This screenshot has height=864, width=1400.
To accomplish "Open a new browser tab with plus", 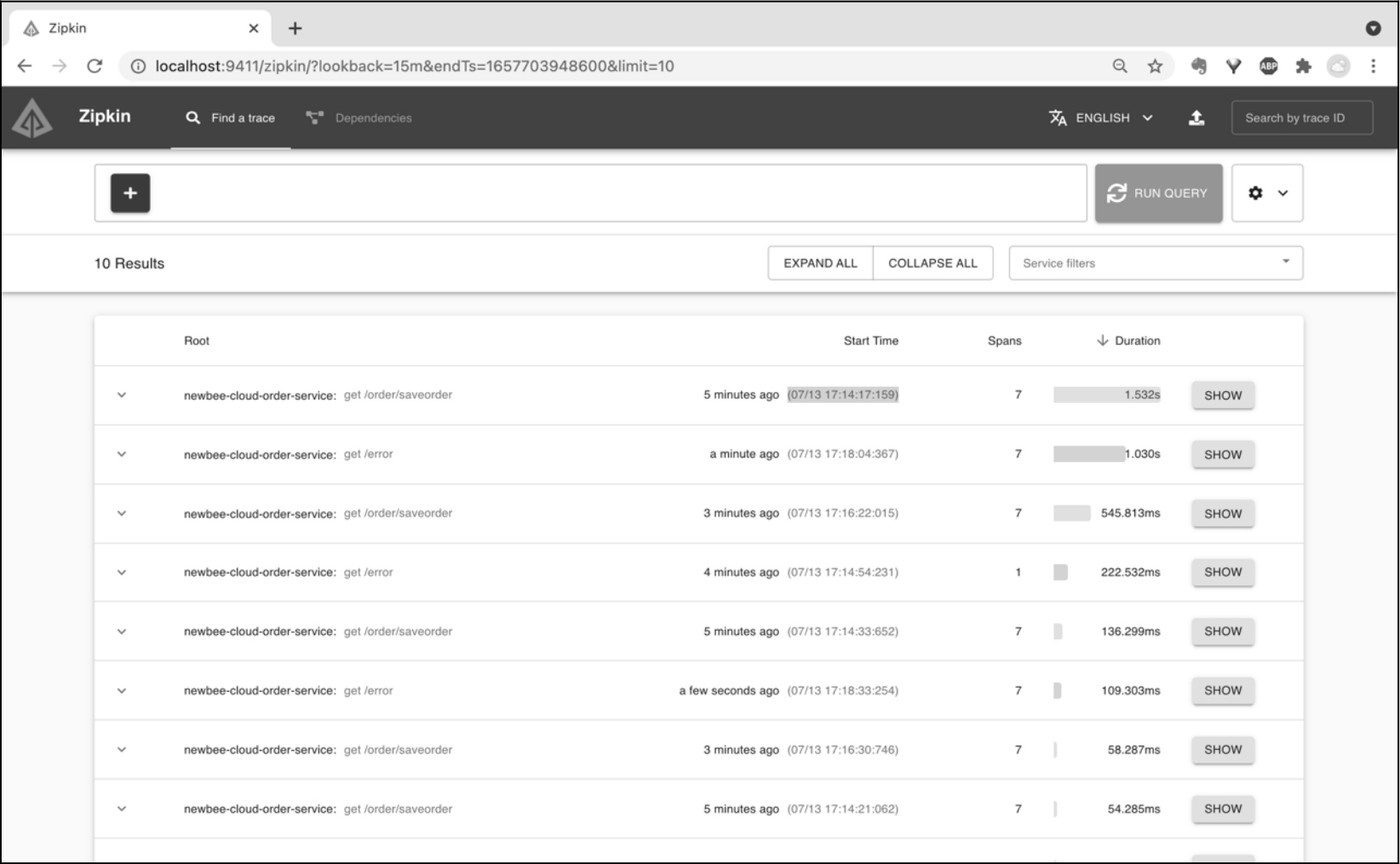I will [295, 28].
